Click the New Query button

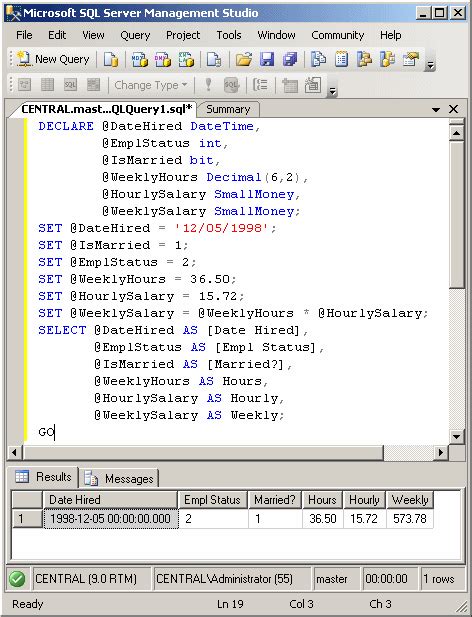53,59
